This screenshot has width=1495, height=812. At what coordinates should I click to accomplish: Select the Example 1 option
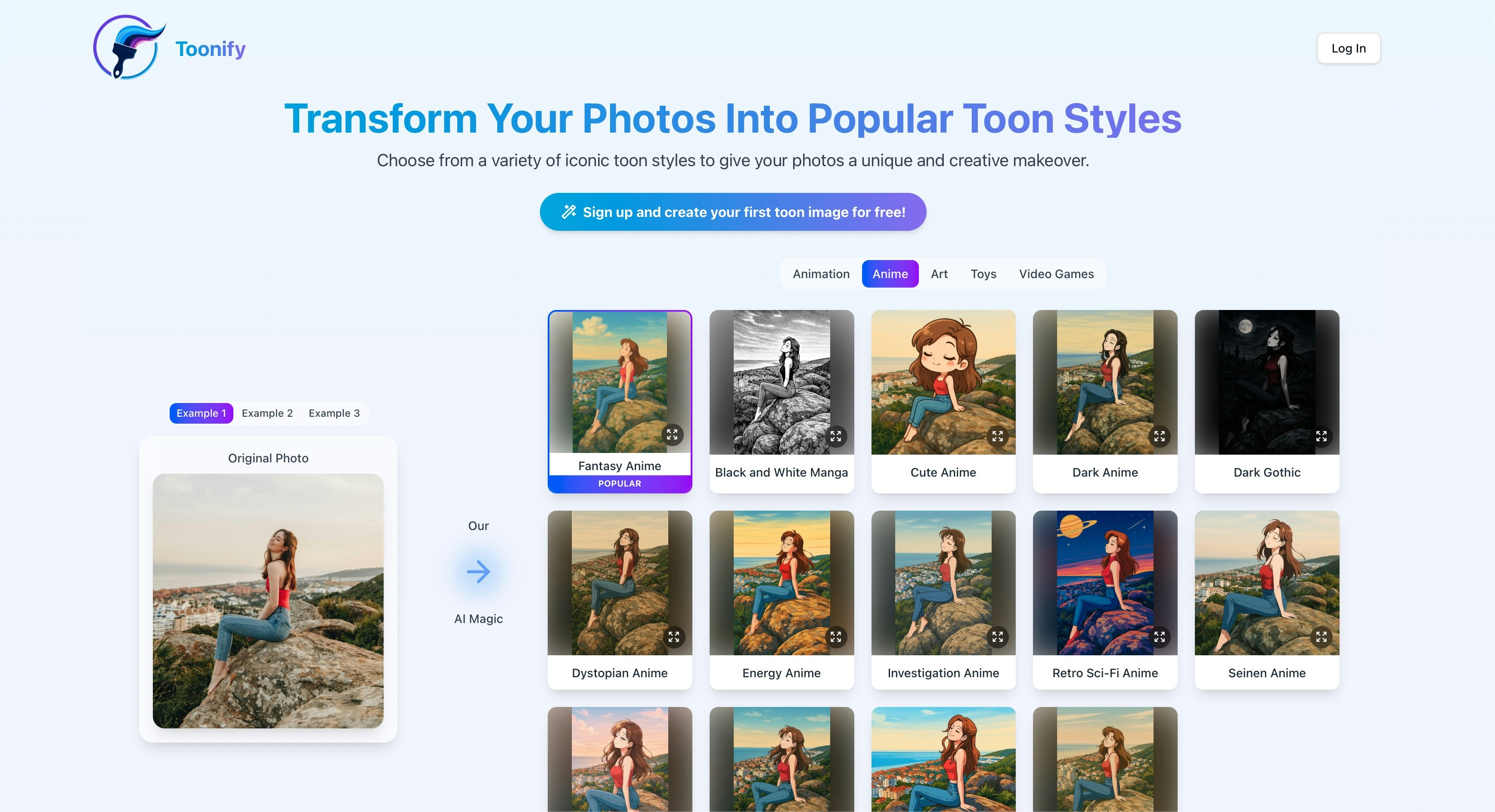(201, 413)
